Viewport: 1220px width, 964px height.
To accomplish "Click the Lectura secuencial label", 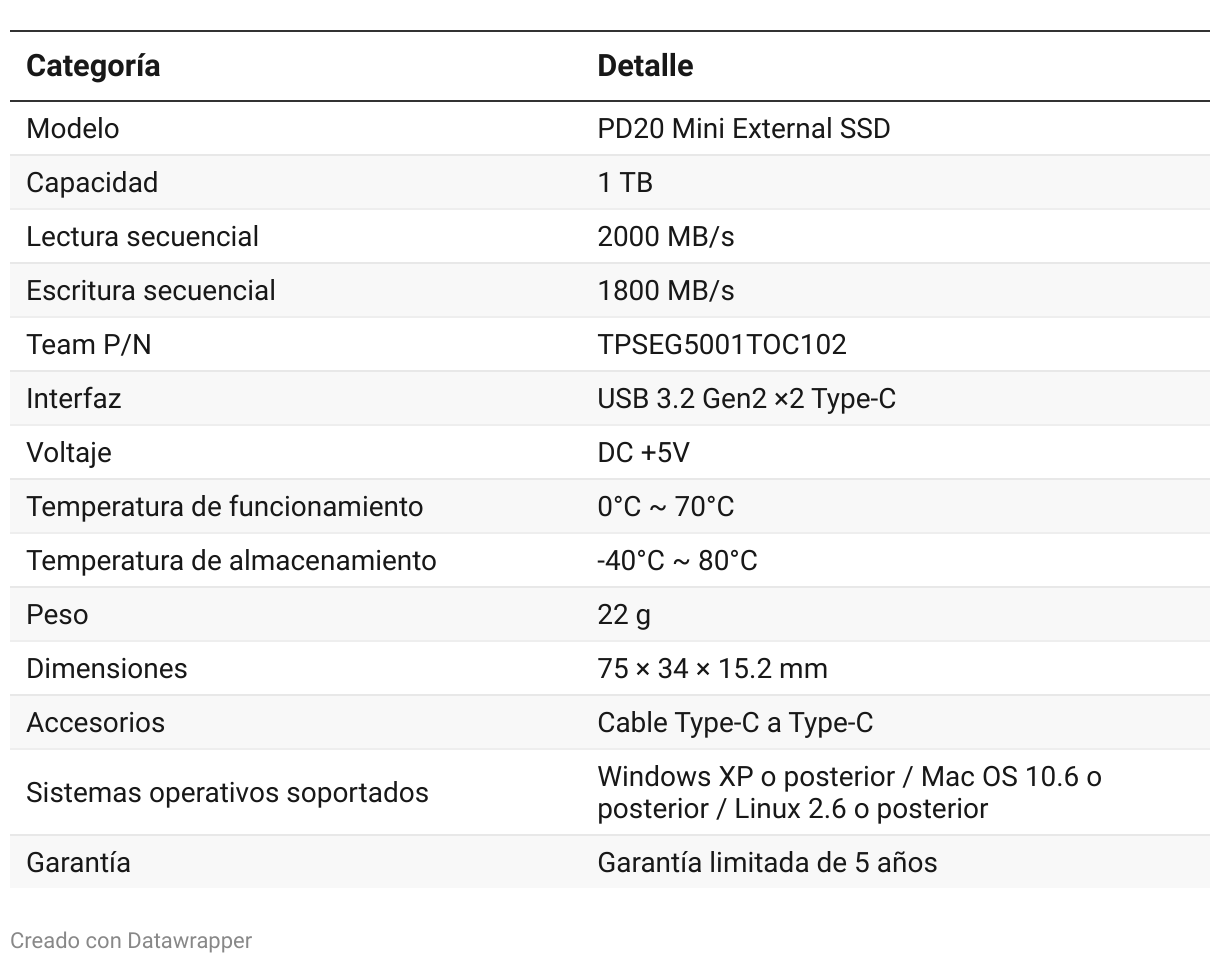I will 142,237.
